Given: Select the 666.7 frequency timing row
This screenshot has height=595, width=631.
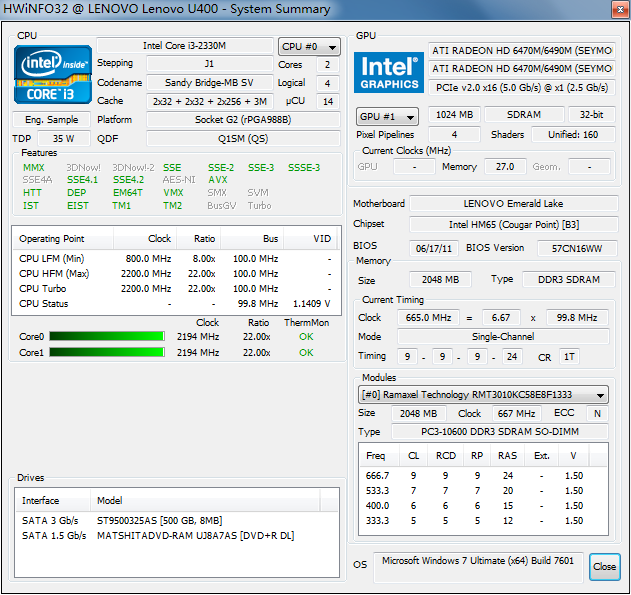Looking at the screenshot, I should [470, 476].
